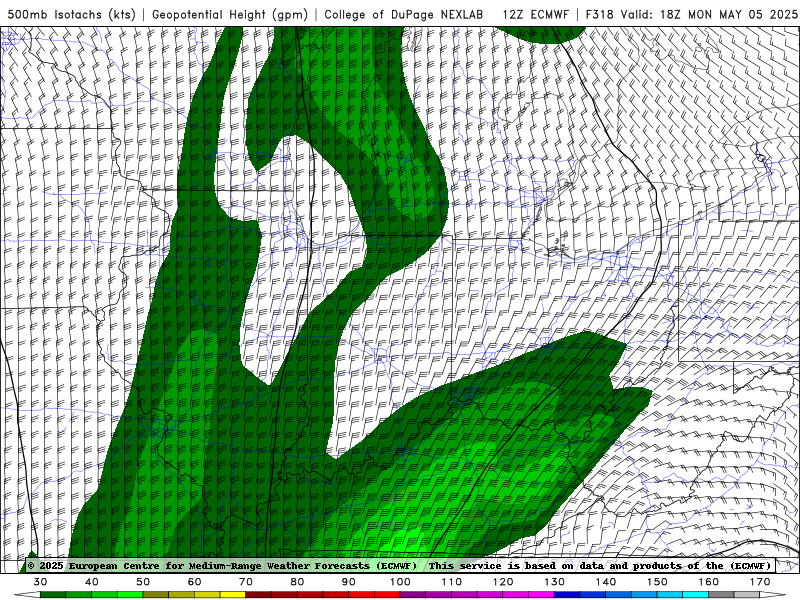Screen dimensions: 800x600
Task: Click the legend value 140
Action: point(606,582)
